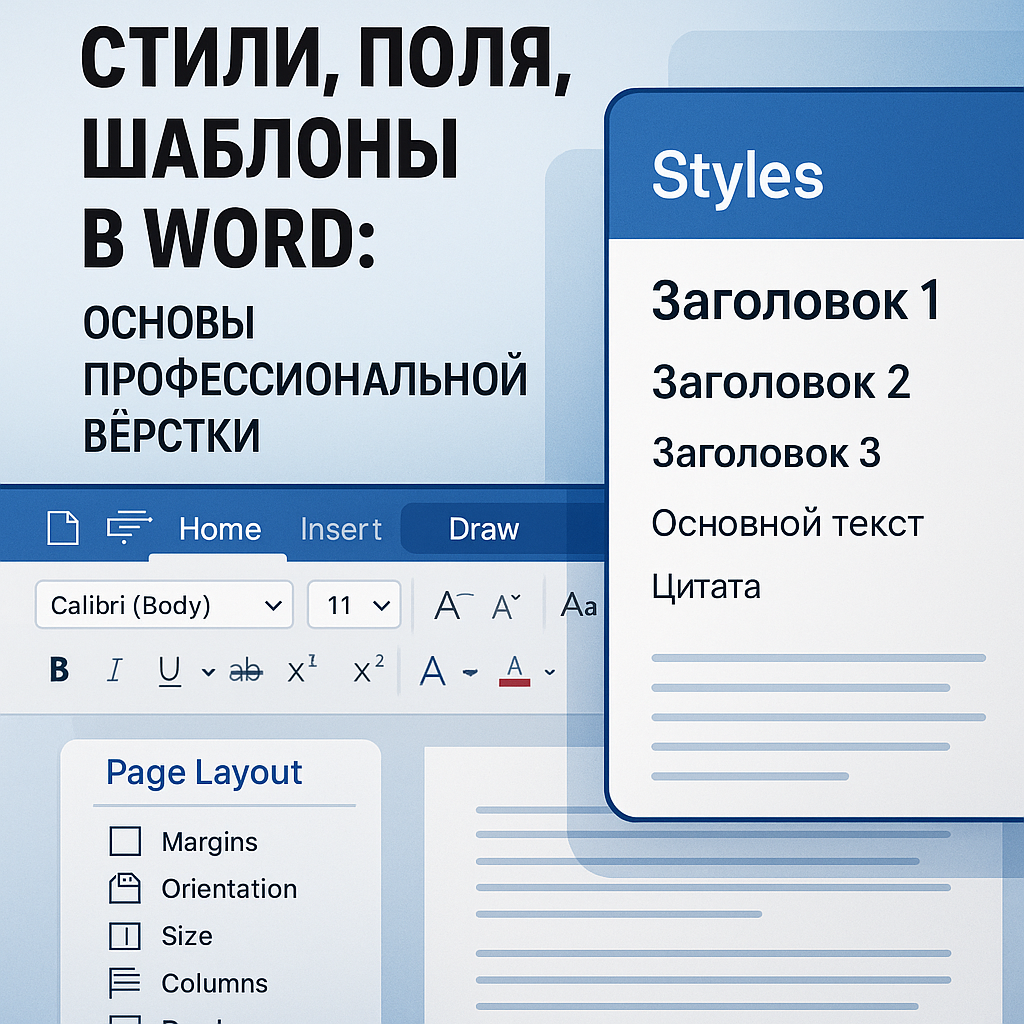Viewport: 1024px width, 1024px height.
Task: Open the Calibri (Body) font dropdown
Action: point(164,605)
